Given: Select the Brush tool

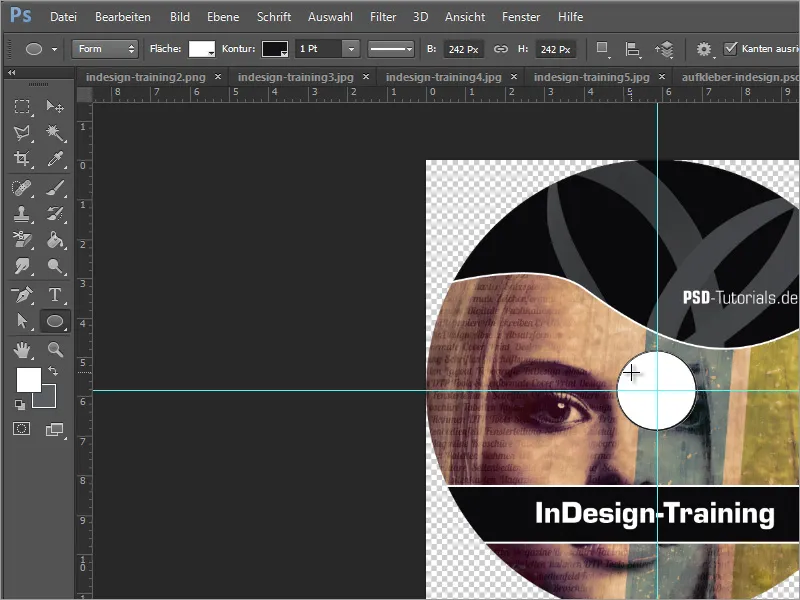Looking at the screenshot, I should (56, 186).
